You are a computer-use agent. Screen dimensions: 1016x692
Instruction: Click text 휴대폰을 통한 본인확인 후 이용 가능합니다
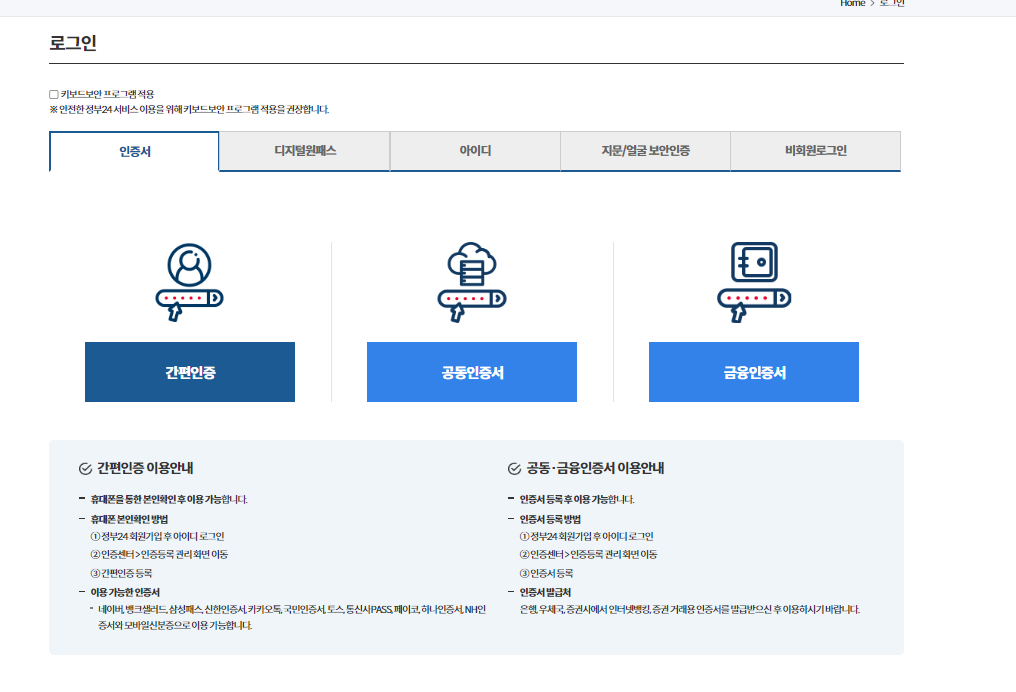pyautogui.click(x=169, y=500)
